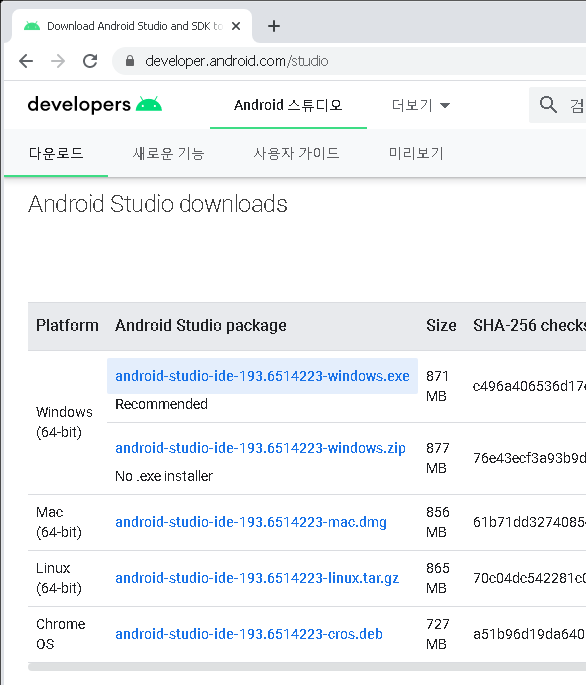This screenshot has width=586, height=685.
Task: Download android-studio-ide mac.dmg package
Action: click(251, 522)
